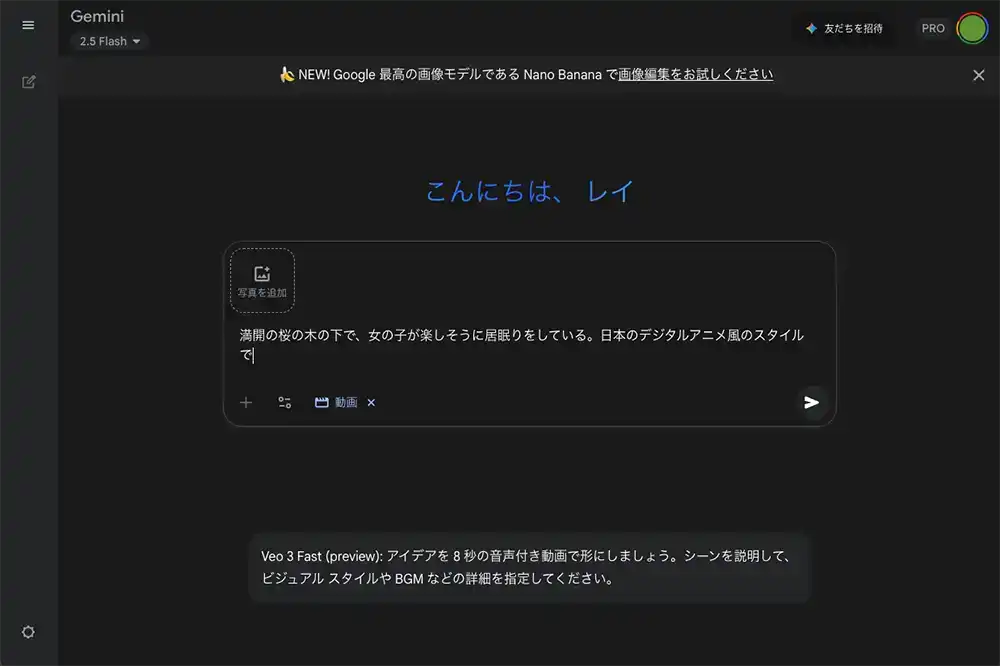Click the 写真を追加 add photo box

click(262, 280)
